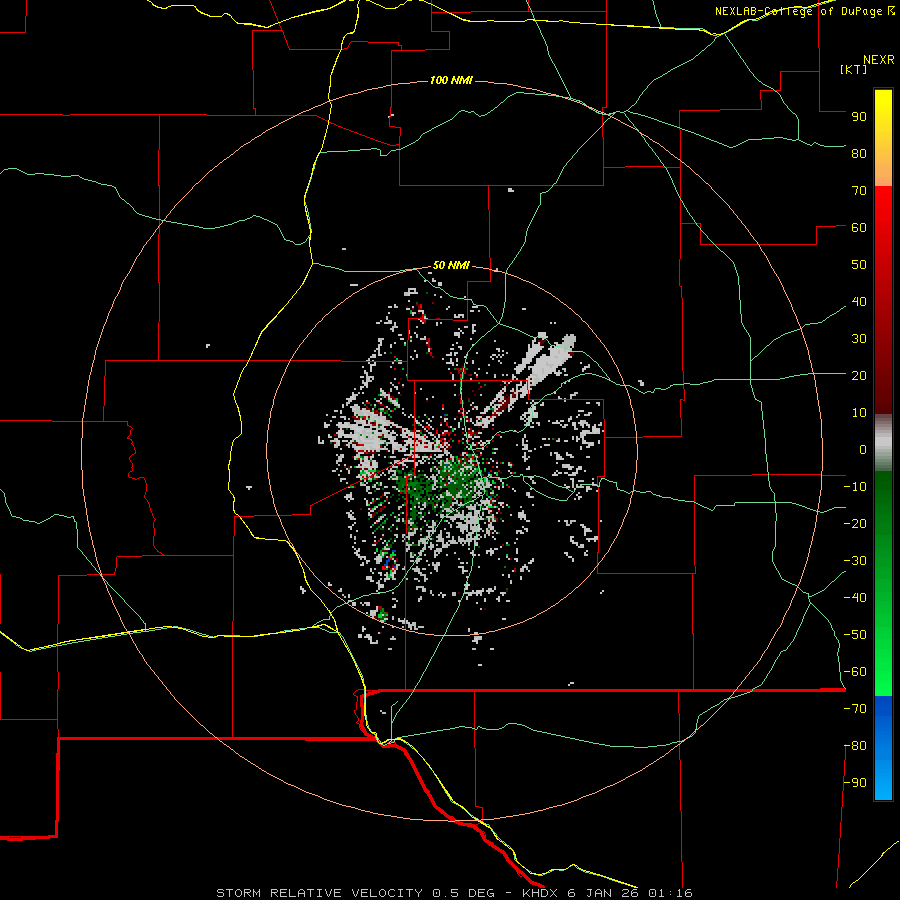
Task: Click the -70 value on the velocity scale
Action: pyautogui.click(x=855, y=709)
